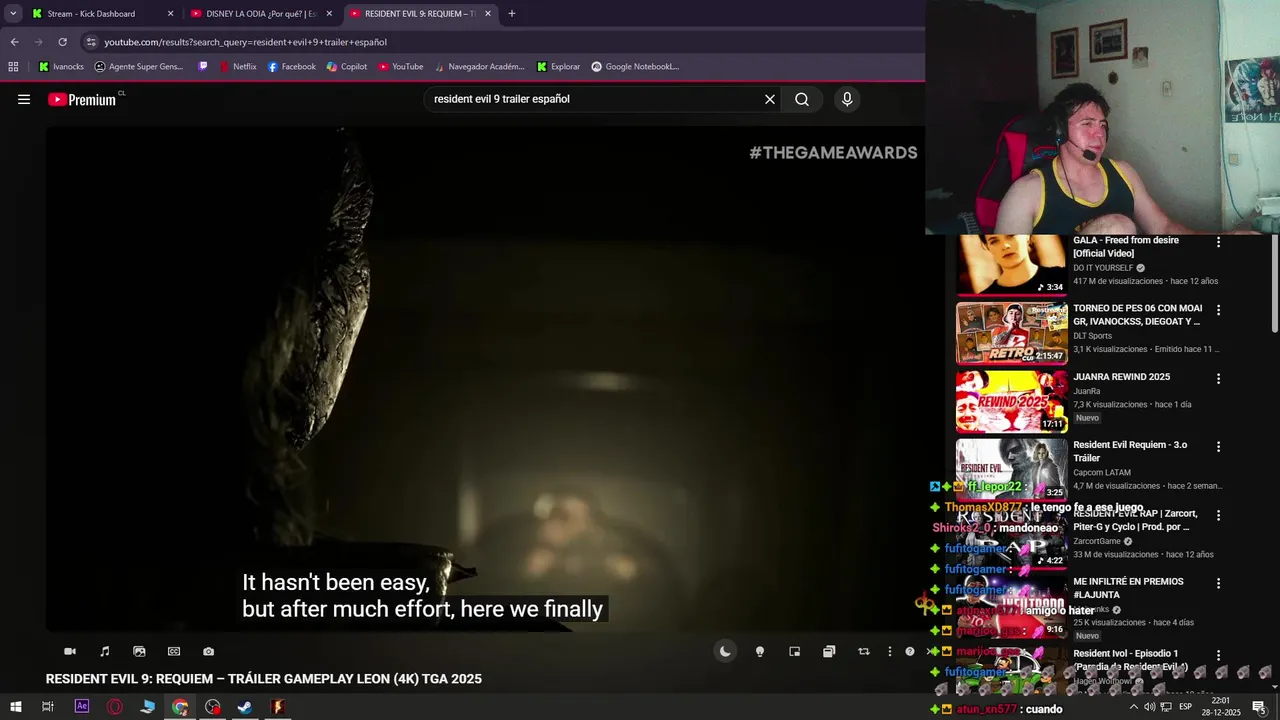Image resolution: width=1280 pixels, height=720 pixels.
Task: Play JUANRA REWIND 2025 thumbnail
Action: click(x=1011, y=402)
